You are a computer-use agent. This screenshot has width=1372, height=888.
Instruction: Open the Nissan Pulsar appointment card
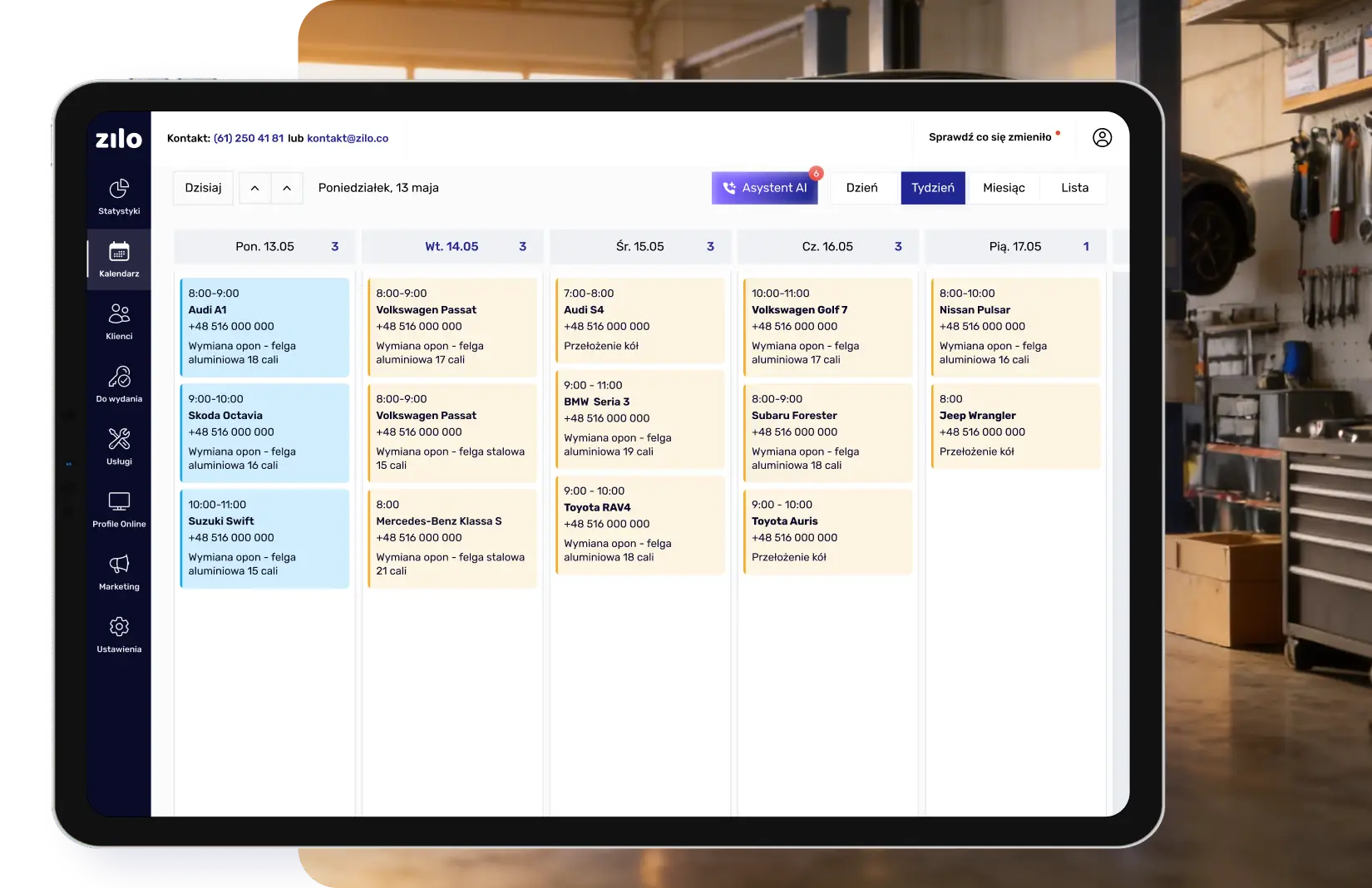(1015, 327)
